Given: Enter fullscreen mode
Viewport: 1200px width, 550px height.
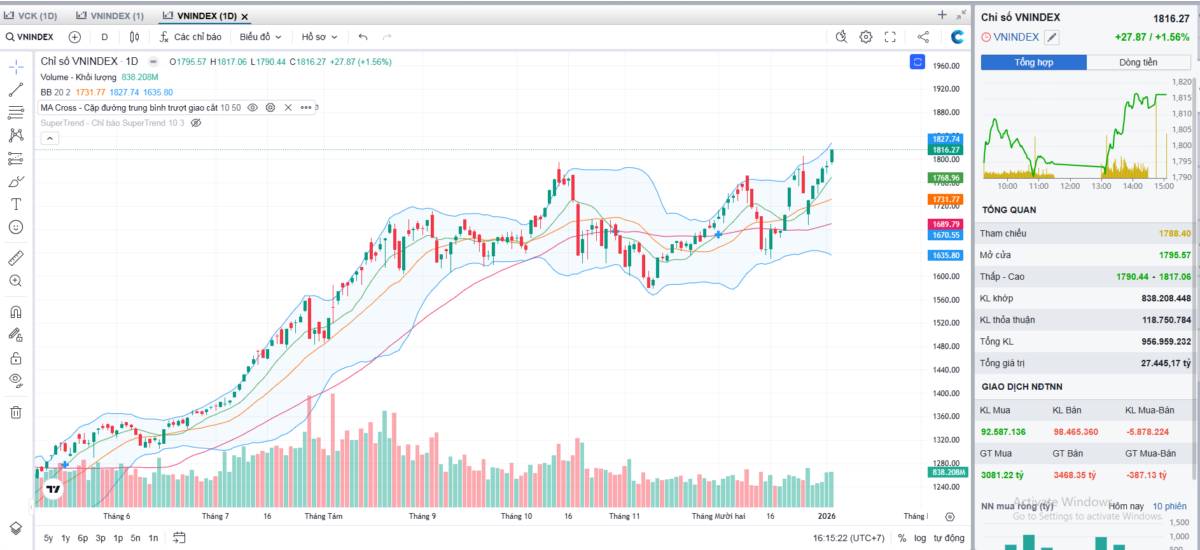Looking at the screenshot, I should tap(890, 37).
